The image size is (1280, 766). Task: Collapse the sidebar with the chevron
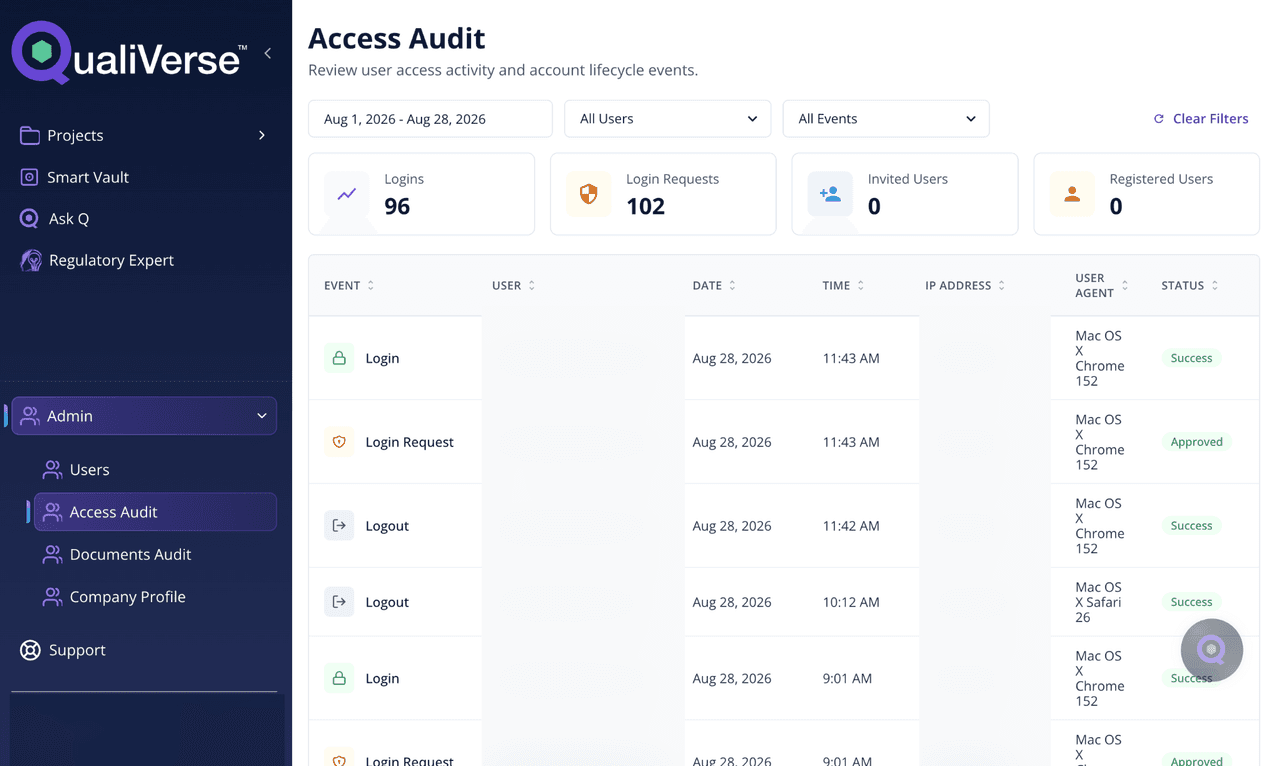tap(268, 53)
